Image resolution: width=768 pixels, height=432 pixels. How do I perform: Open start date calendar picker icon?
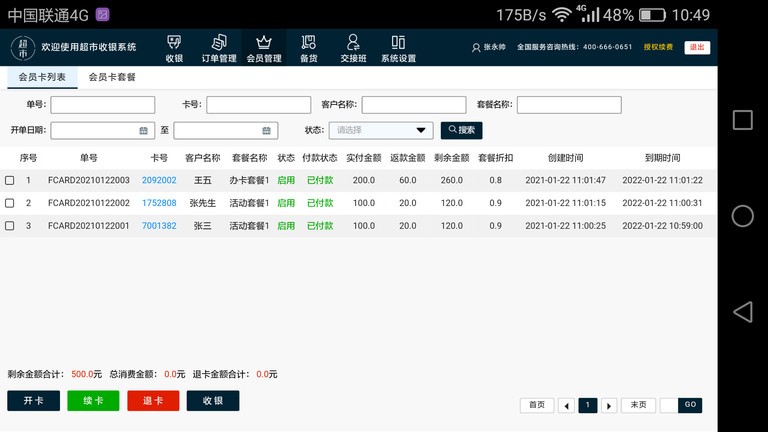144,130
